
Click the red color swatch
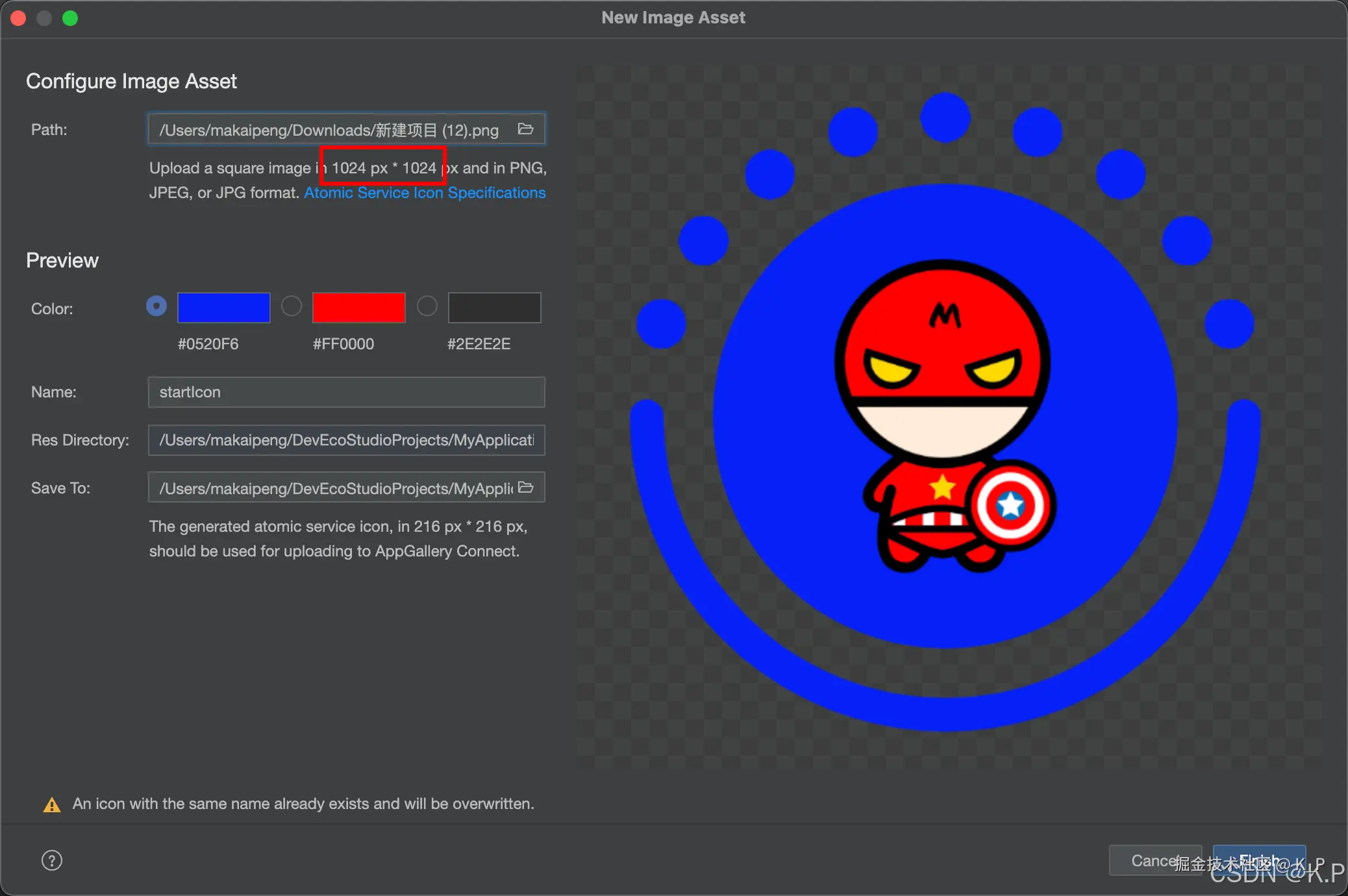click(359, 308)
